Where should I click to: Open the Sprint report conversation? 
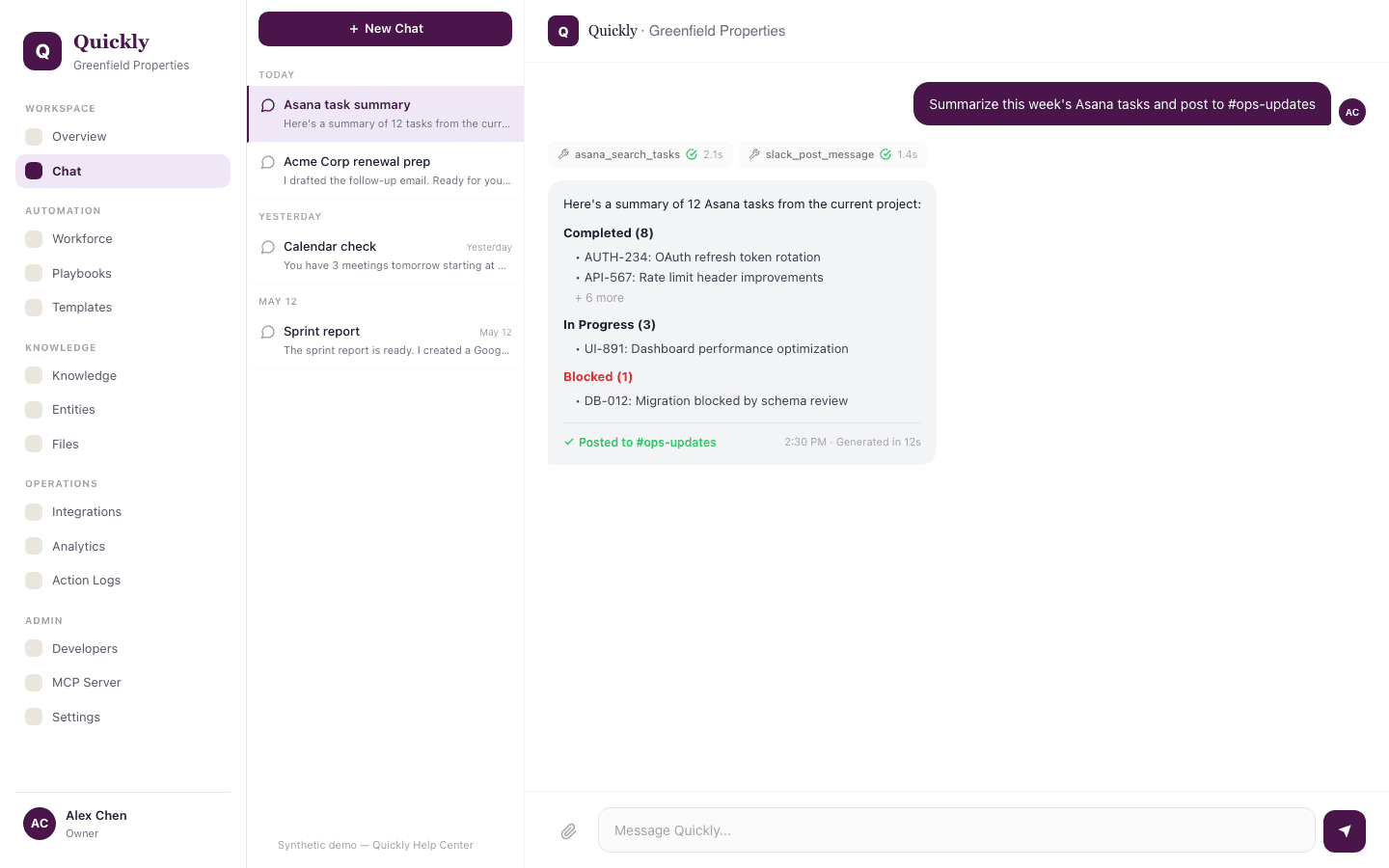point(386,340)
